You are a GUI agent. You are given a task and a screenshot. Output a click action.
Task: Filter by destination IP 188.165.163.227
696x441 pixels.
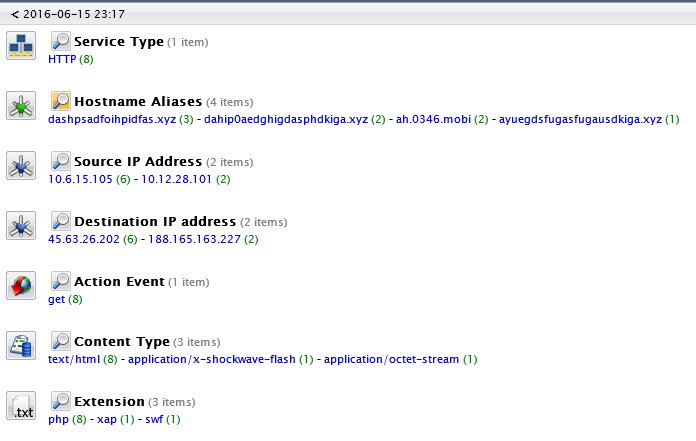194,239
